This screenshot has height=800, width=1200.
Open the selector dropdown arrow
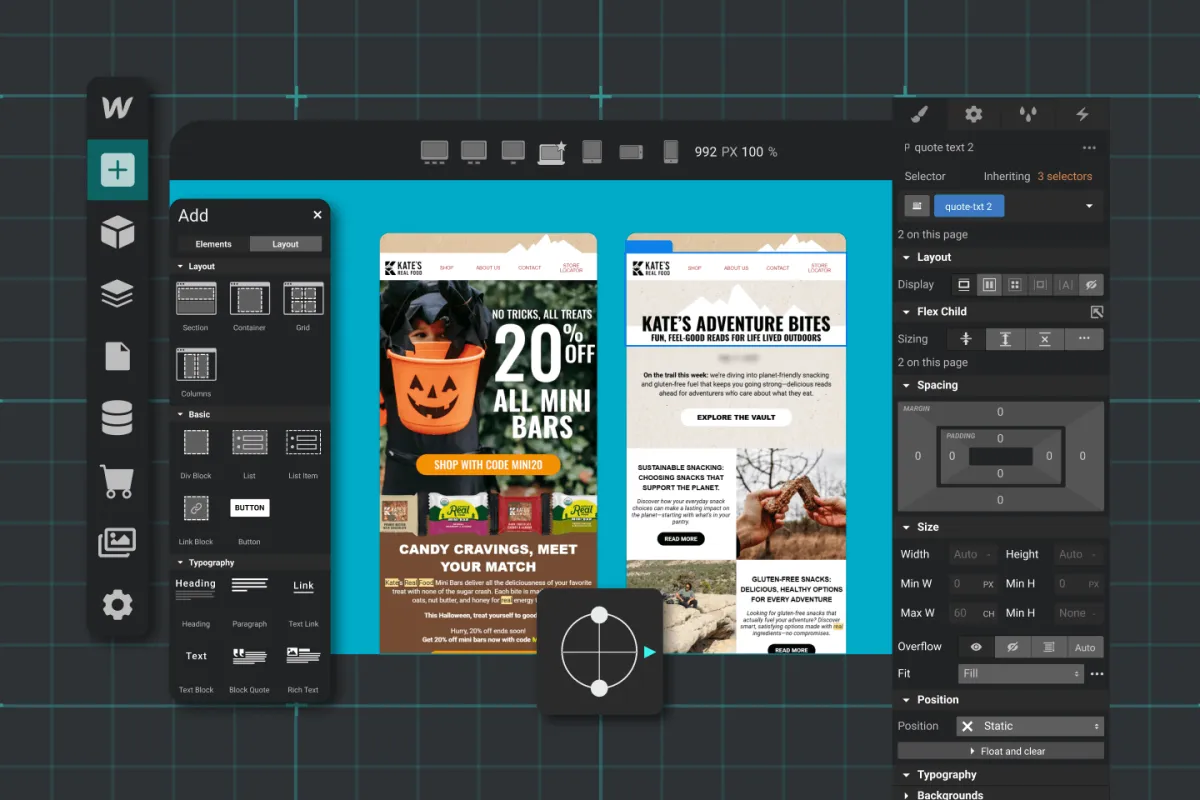point(1089,206)
